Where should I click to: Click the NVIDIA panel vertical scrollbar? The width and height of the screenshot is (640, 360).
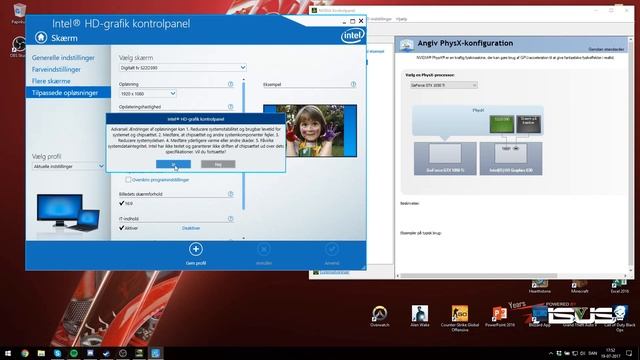(x=631, y=154)
